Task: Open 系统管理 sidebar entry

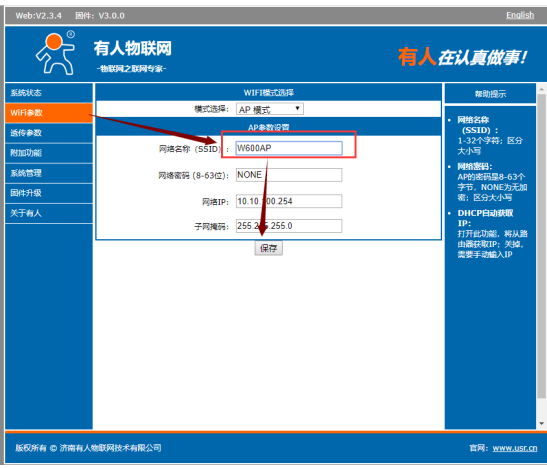Action: 49,173
